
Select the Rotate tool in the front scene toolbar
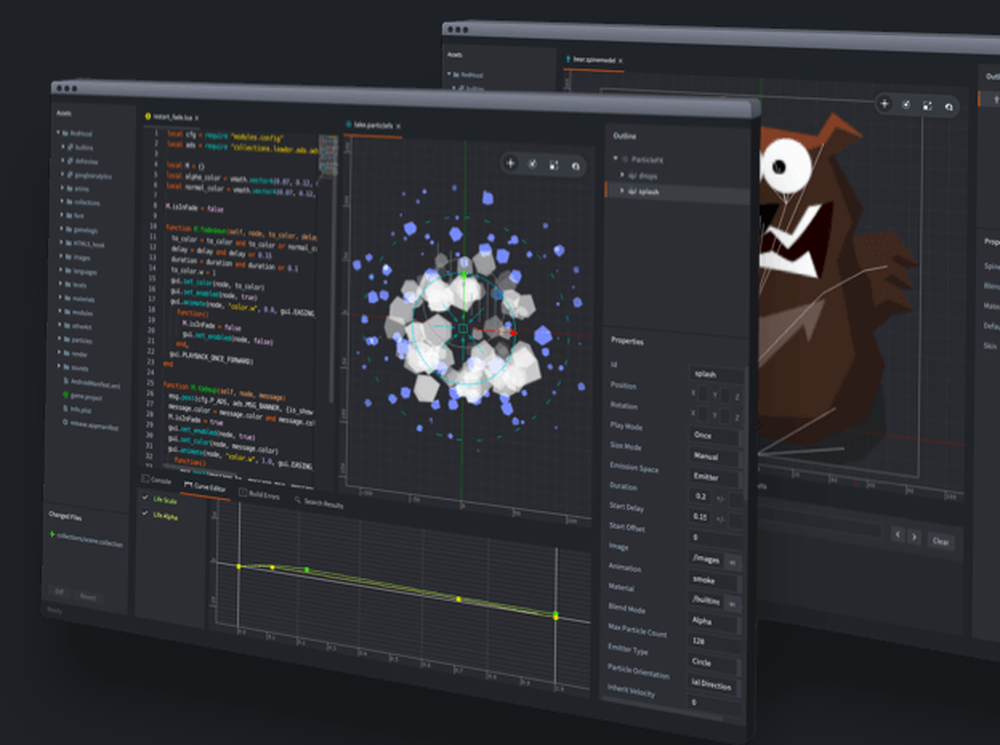coord(532,164)
